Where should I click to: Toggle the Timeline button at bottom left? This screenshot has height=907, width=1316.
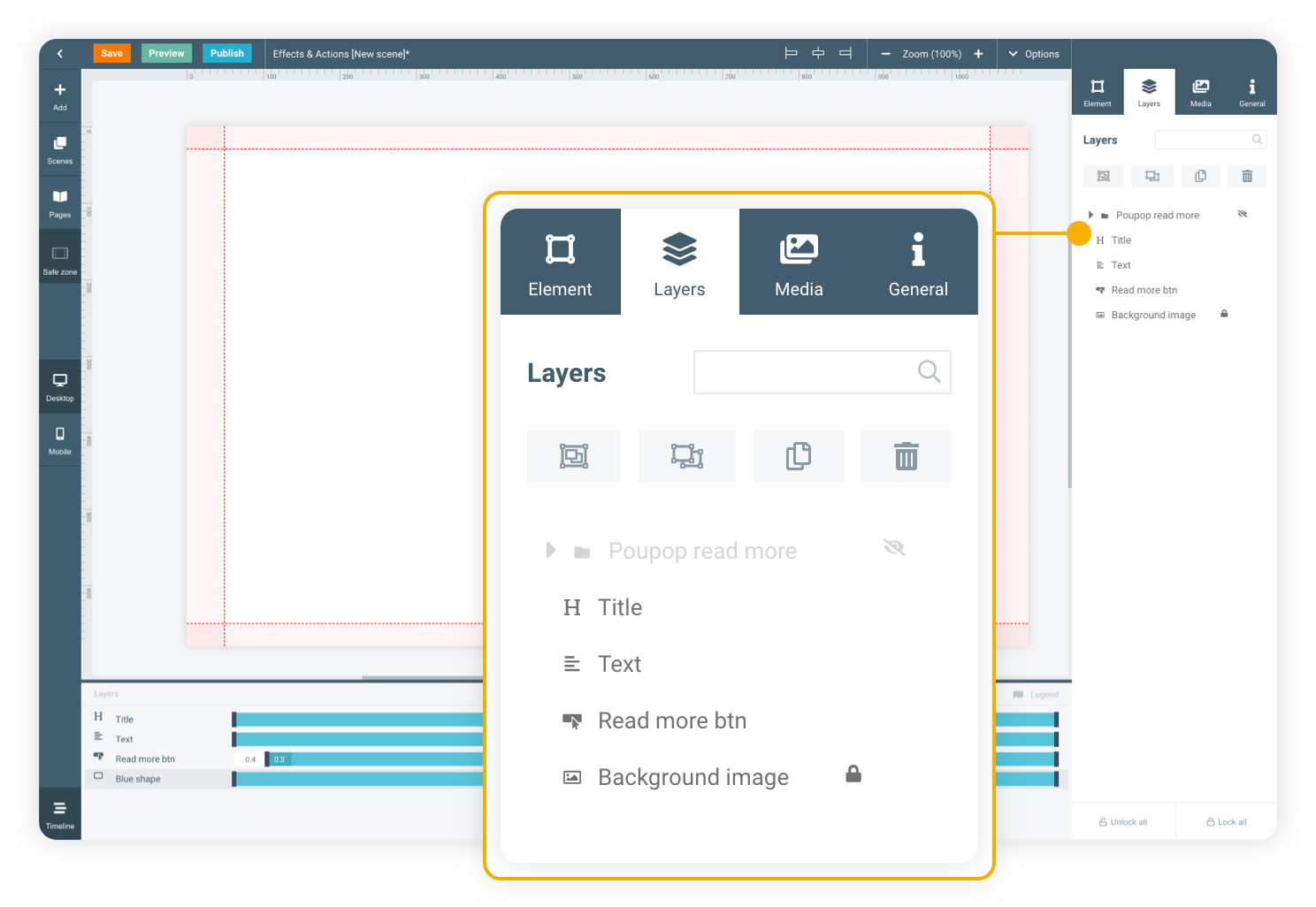60,814
